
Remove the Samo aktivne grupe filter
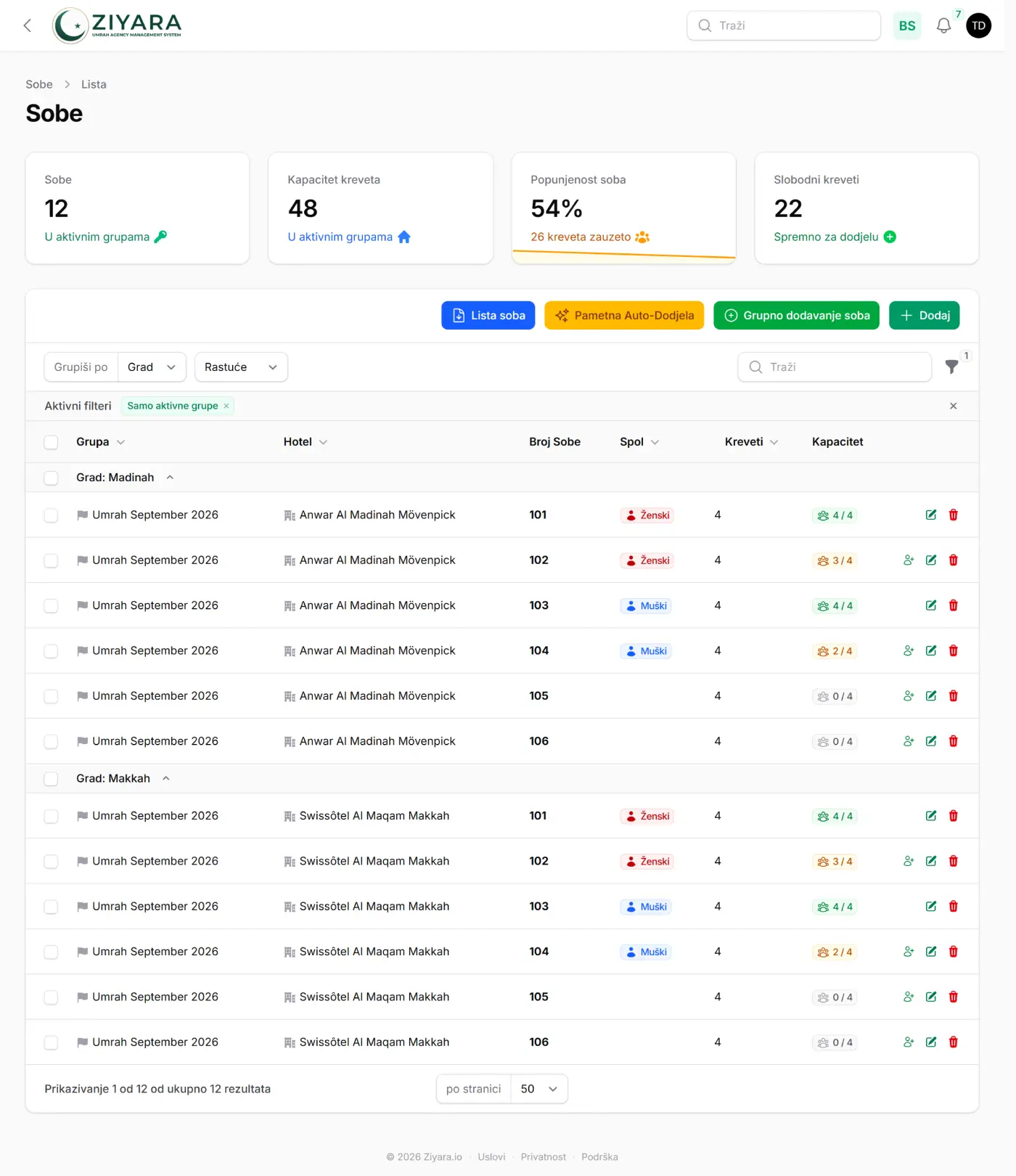click(226, 406)
